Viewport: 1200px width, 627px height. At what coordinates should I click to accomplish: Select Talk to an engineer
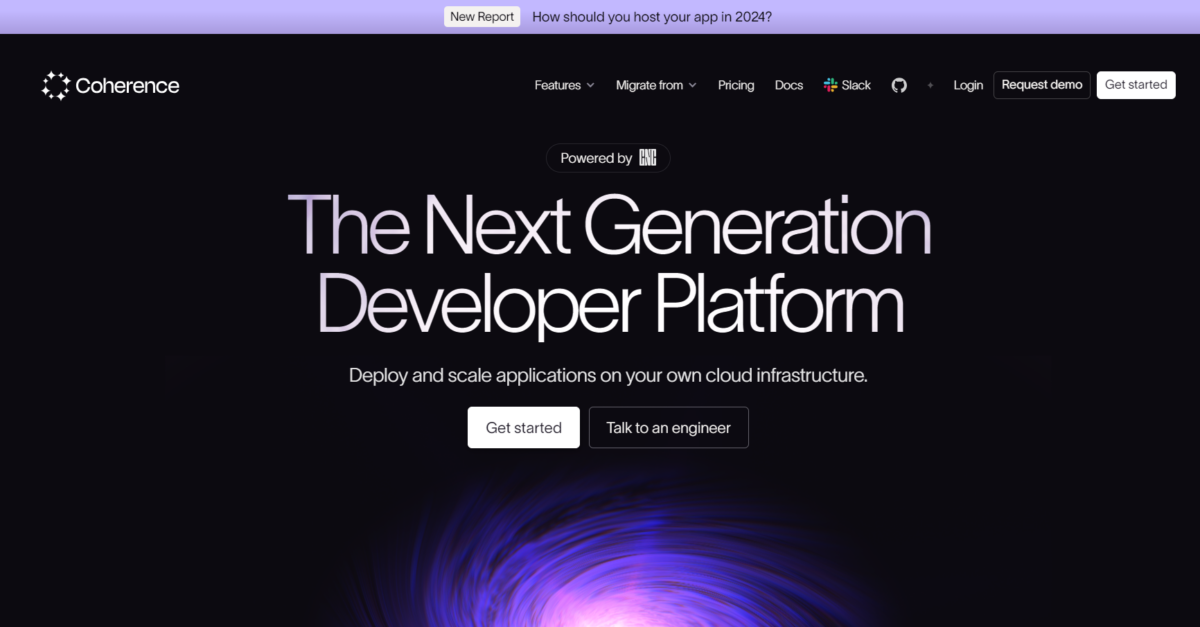pyautogui.click(x=668, y=427)
